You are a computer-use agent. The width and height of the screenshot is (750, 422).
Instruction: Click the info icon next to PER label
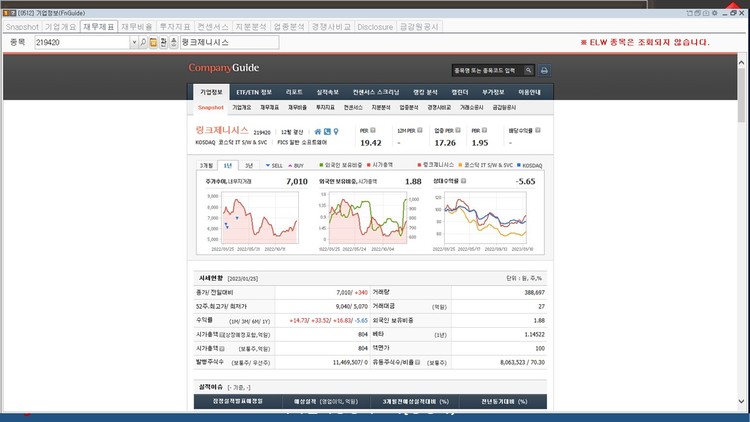coord(373,130)
